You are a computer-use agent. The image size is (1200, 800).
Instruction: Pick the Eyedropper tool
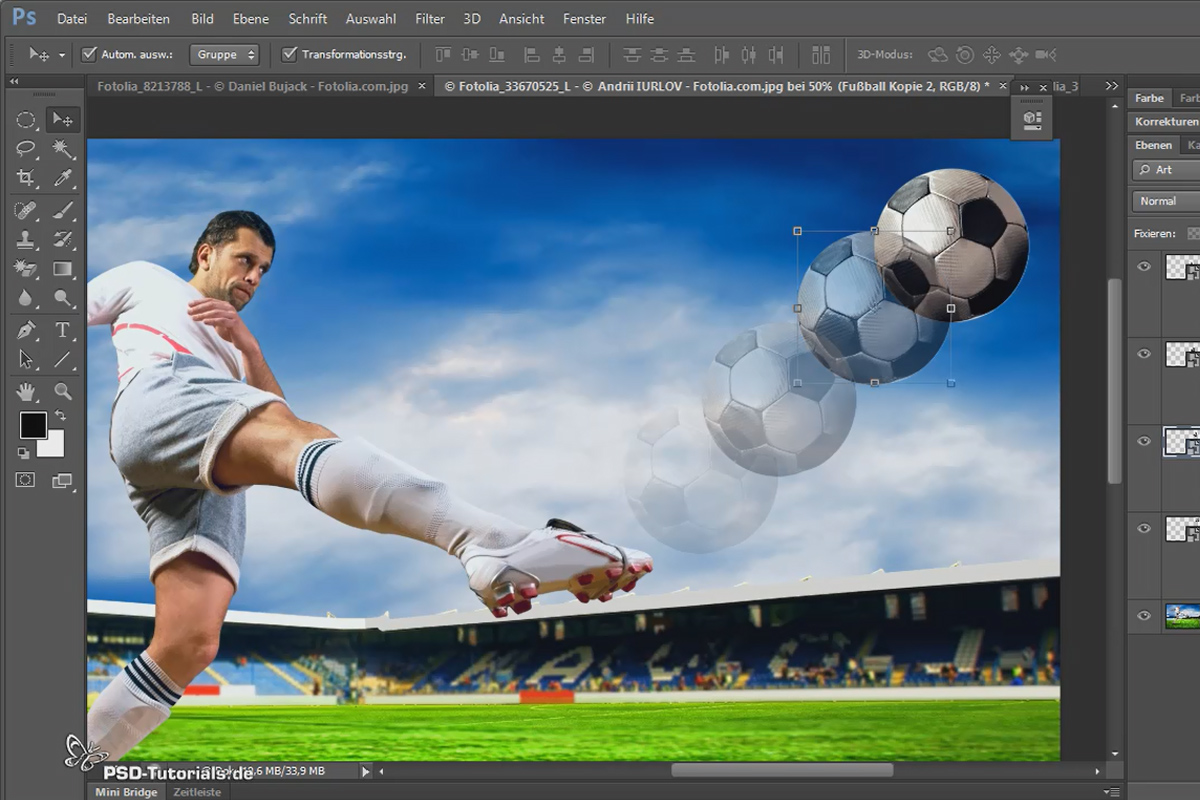click(x=63, y=178)
